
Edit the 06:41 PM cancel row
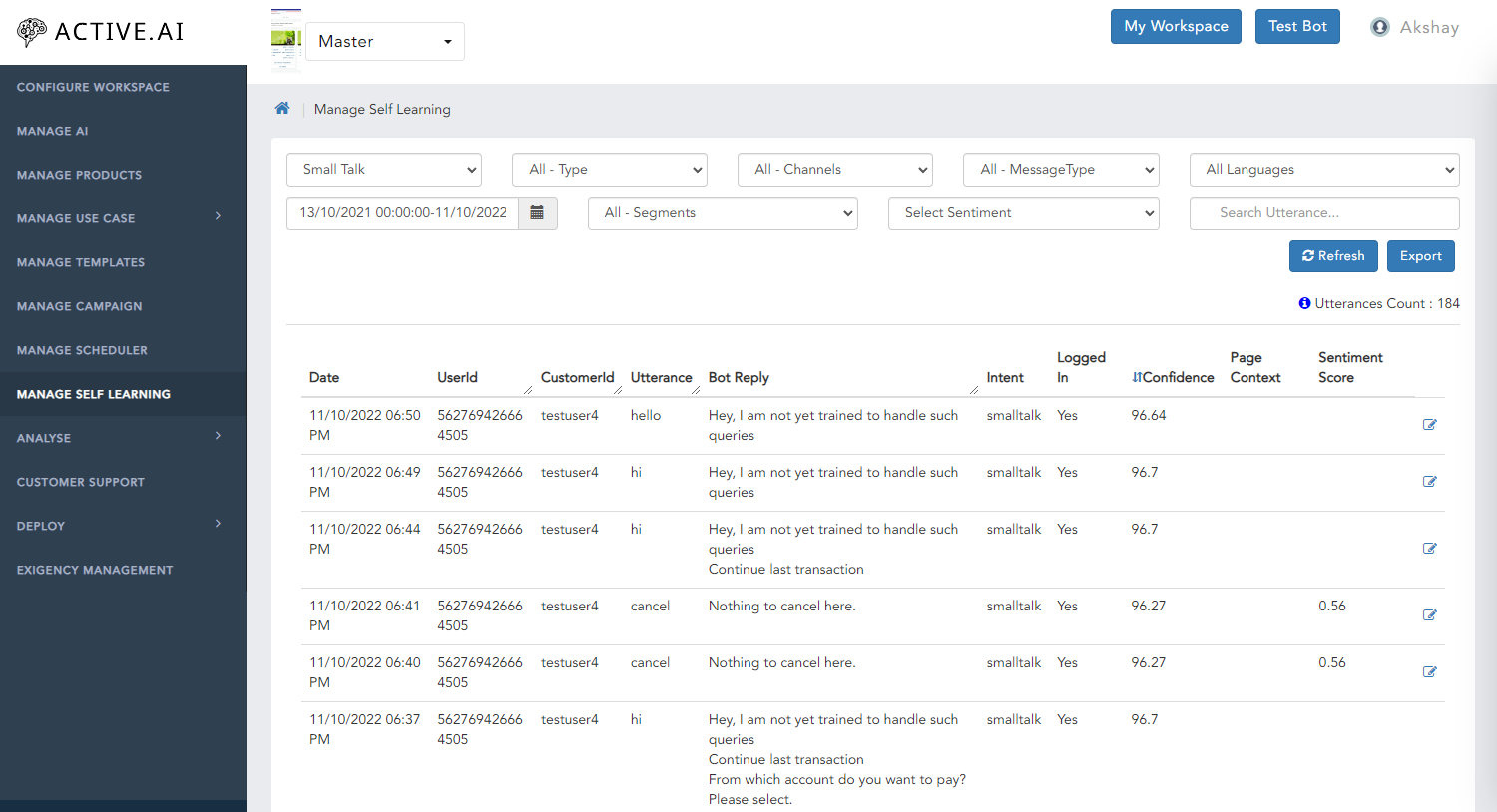[x=1429, y=615]
